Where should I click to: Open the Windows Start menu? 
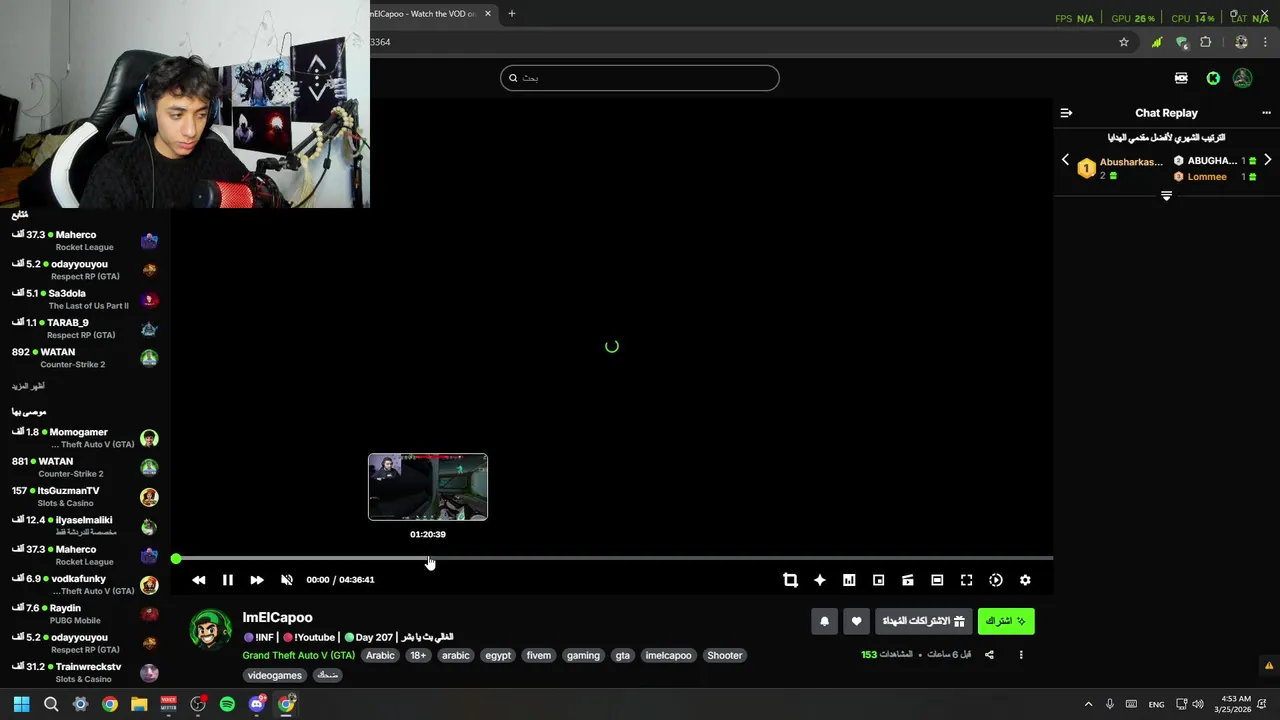click(21, 704)
